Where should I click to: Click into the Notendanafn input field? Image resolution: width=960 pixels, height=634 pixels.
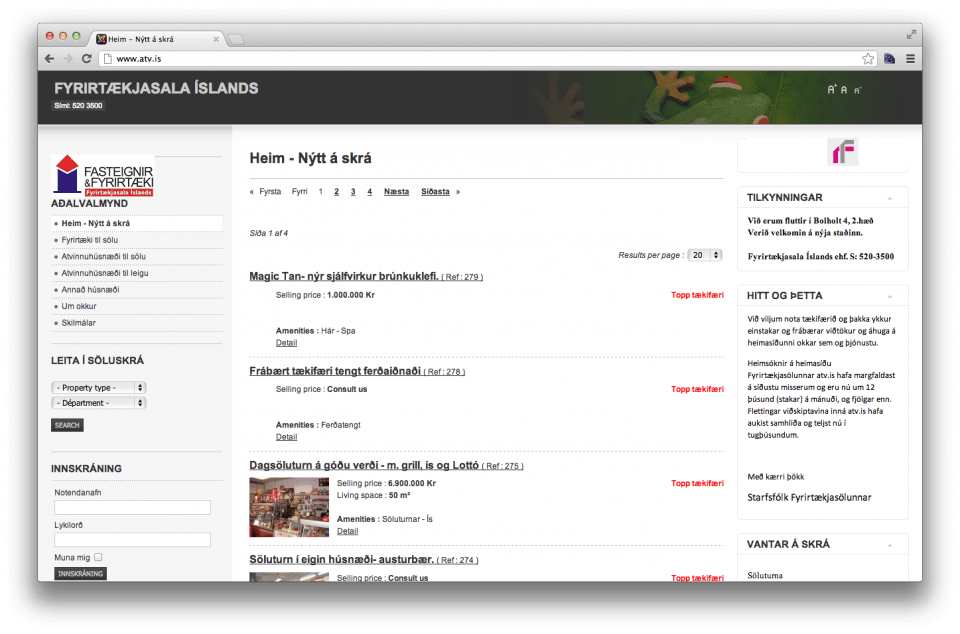(x=132, y=508)
